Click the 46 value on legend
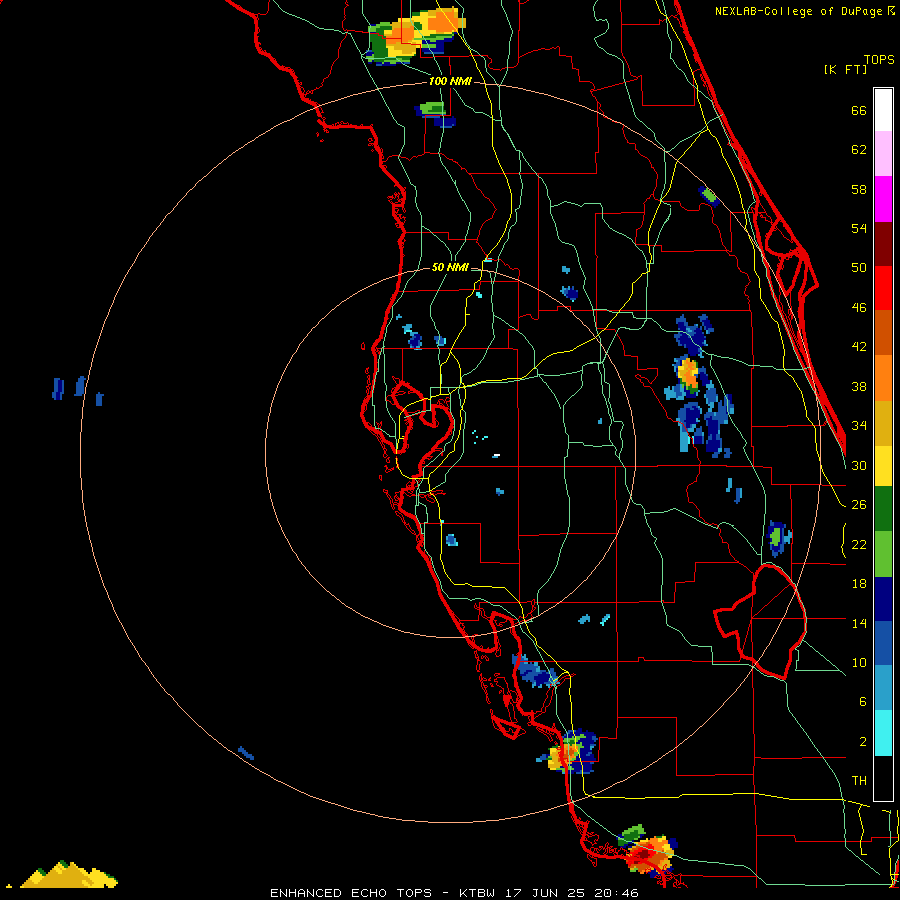Viewport: 900px width, 900px height. pos(859,308)
